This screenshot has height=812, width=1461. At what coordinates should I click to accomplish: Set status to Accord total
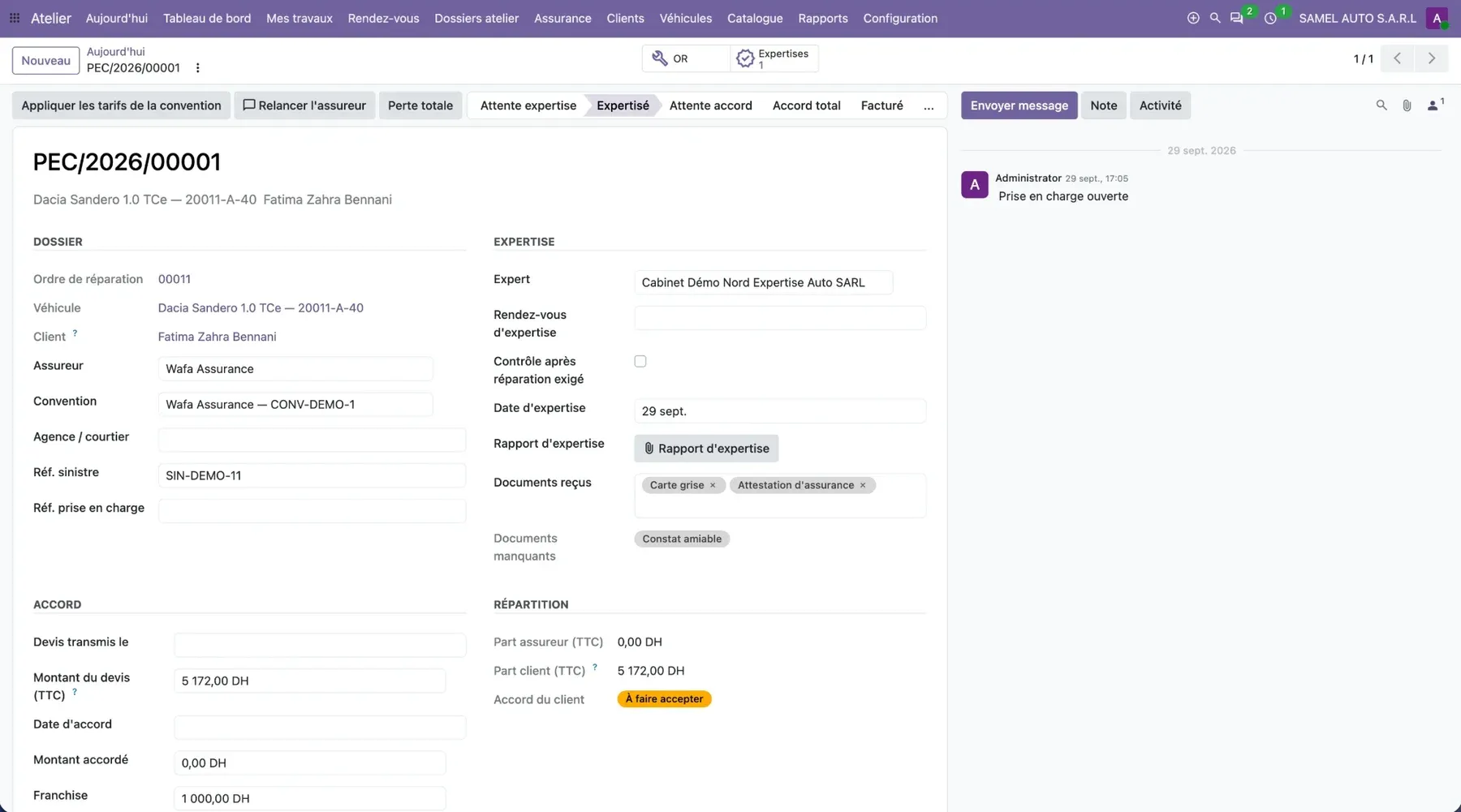point(806,105)
